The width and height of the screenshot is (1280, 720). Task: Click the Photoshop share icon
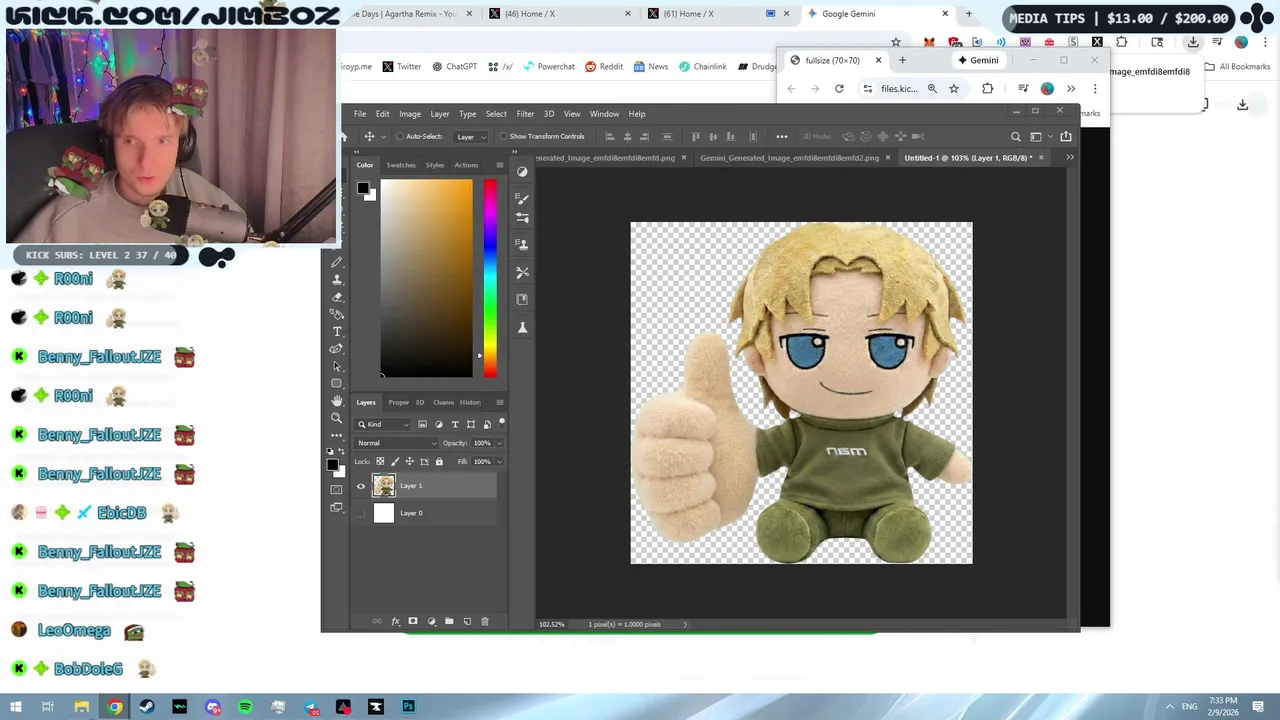point(1065,136)
